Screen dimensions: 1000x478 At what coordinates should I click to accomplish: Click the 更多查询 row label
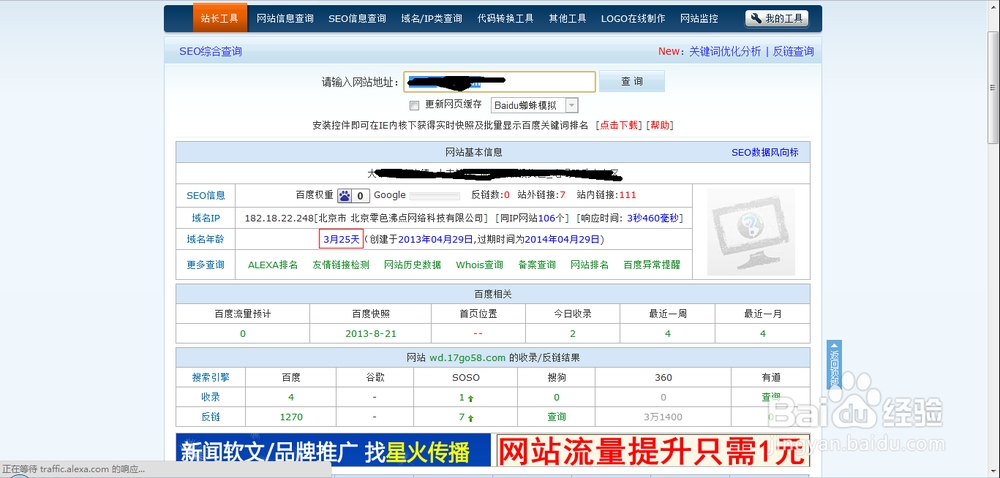point(206,264)
